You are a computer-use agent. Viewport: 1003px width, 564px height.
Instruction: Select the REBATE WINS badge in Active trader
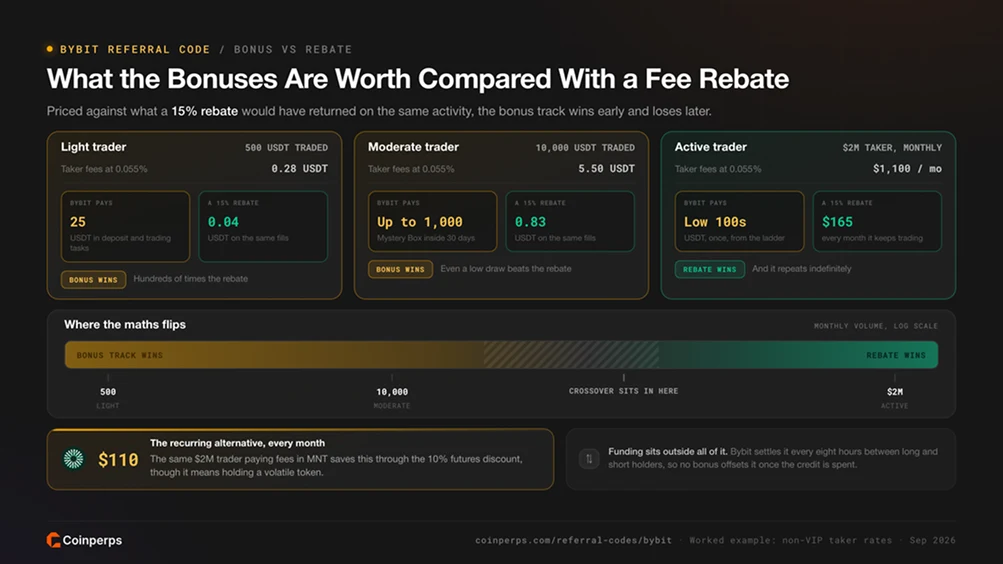coord(709,269)
